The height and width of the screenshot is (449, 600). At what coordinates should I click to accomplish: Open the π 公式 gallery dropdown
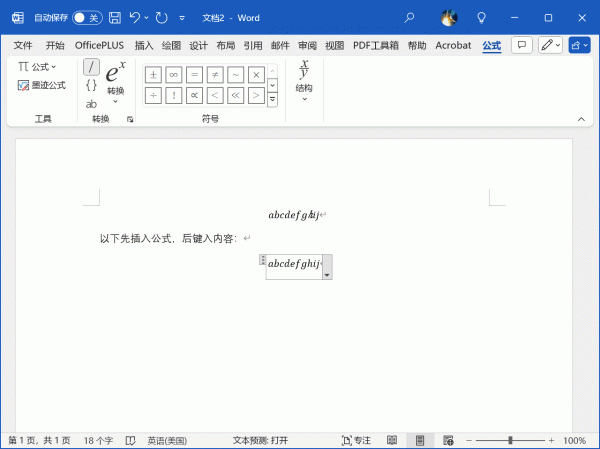coord(37,67)
